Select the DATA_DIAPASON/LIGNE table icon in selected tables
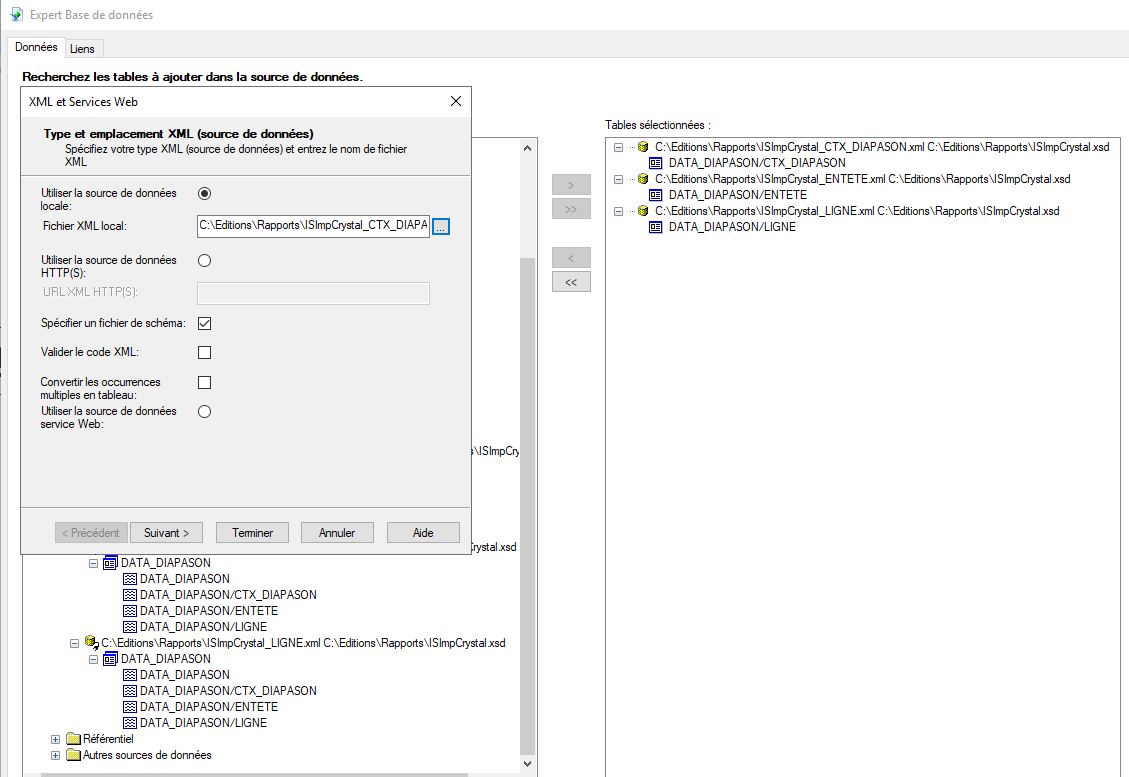The image size is (1129, 777). [656, 227]
